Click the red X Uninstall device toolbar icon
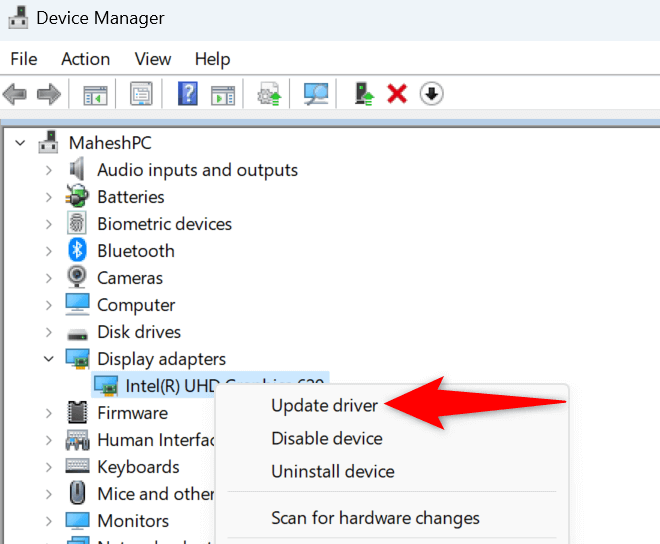 point(397,93)
